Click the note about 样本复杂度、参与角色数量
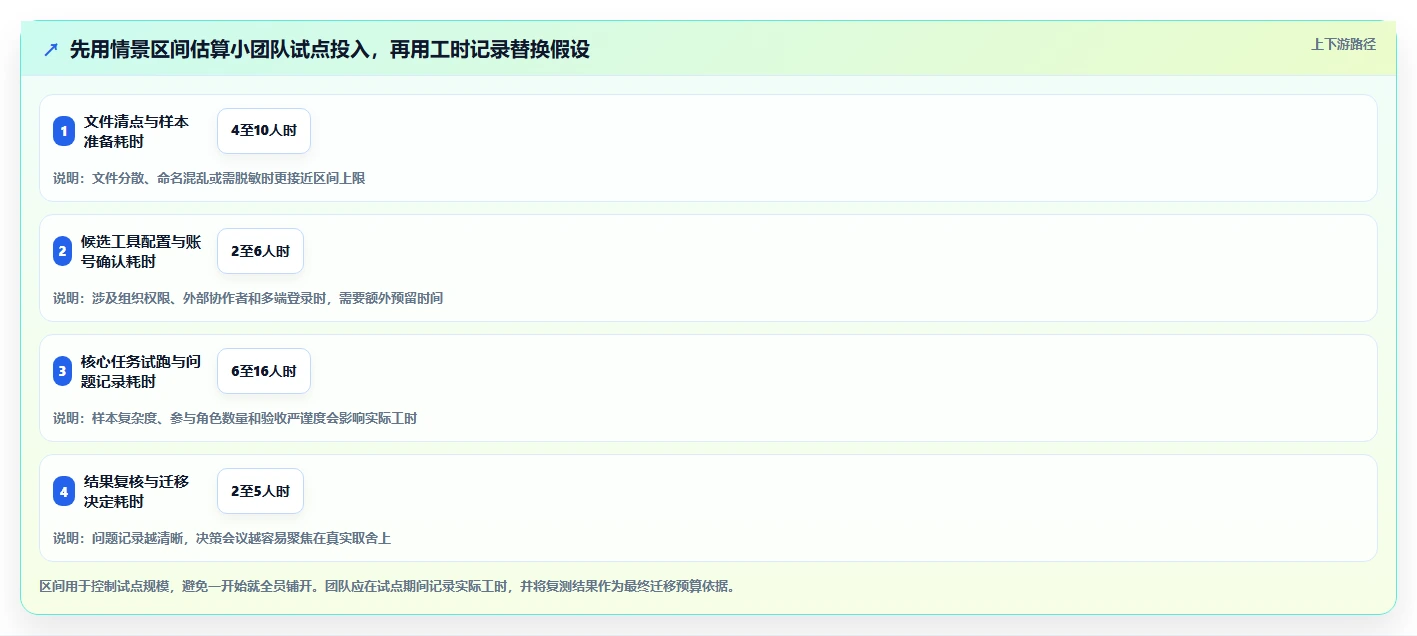Viewport: 1417px width, 636px height. point(235,418)
